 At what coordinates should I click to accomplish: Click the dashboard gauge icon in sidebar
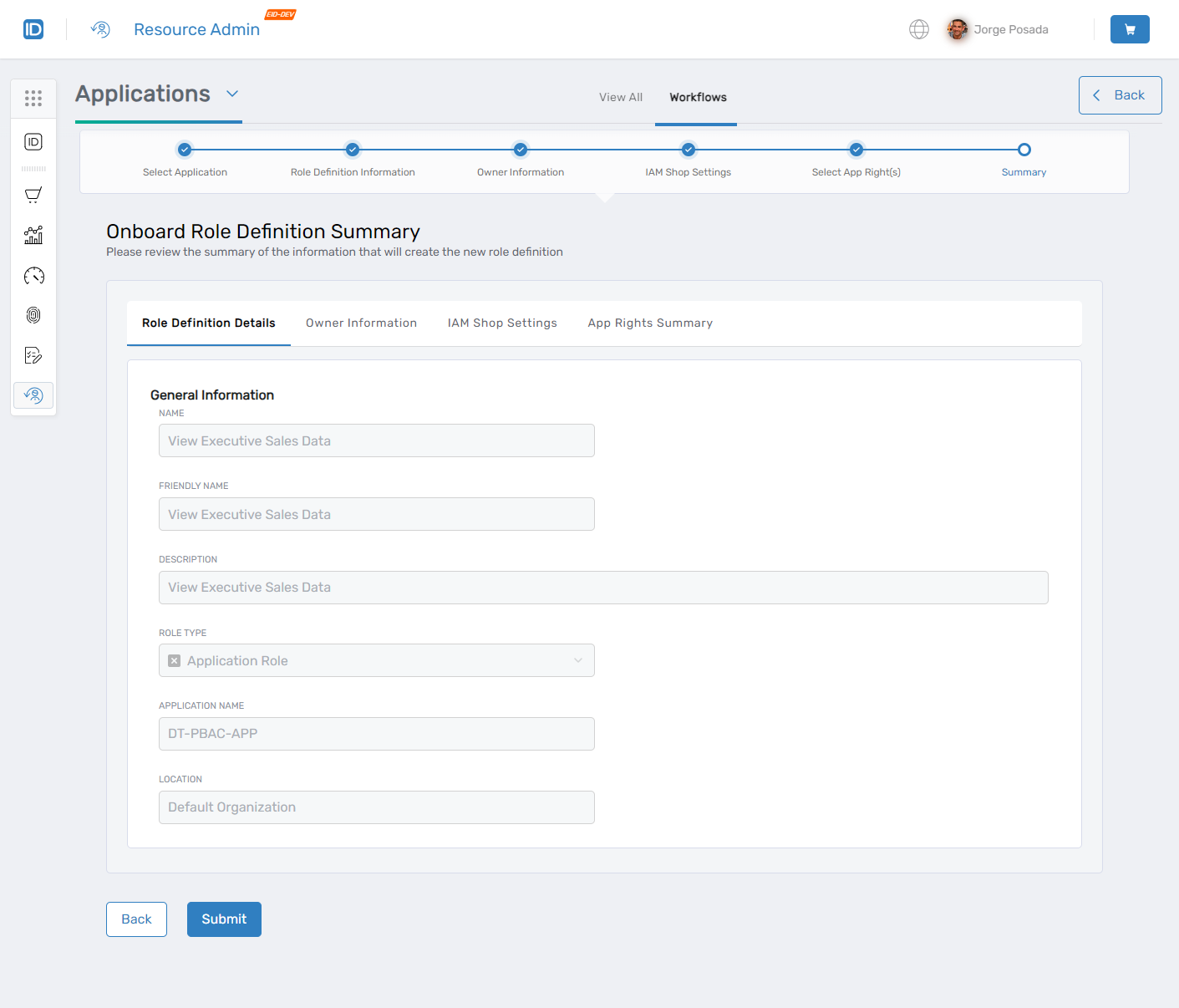[33, 276]
